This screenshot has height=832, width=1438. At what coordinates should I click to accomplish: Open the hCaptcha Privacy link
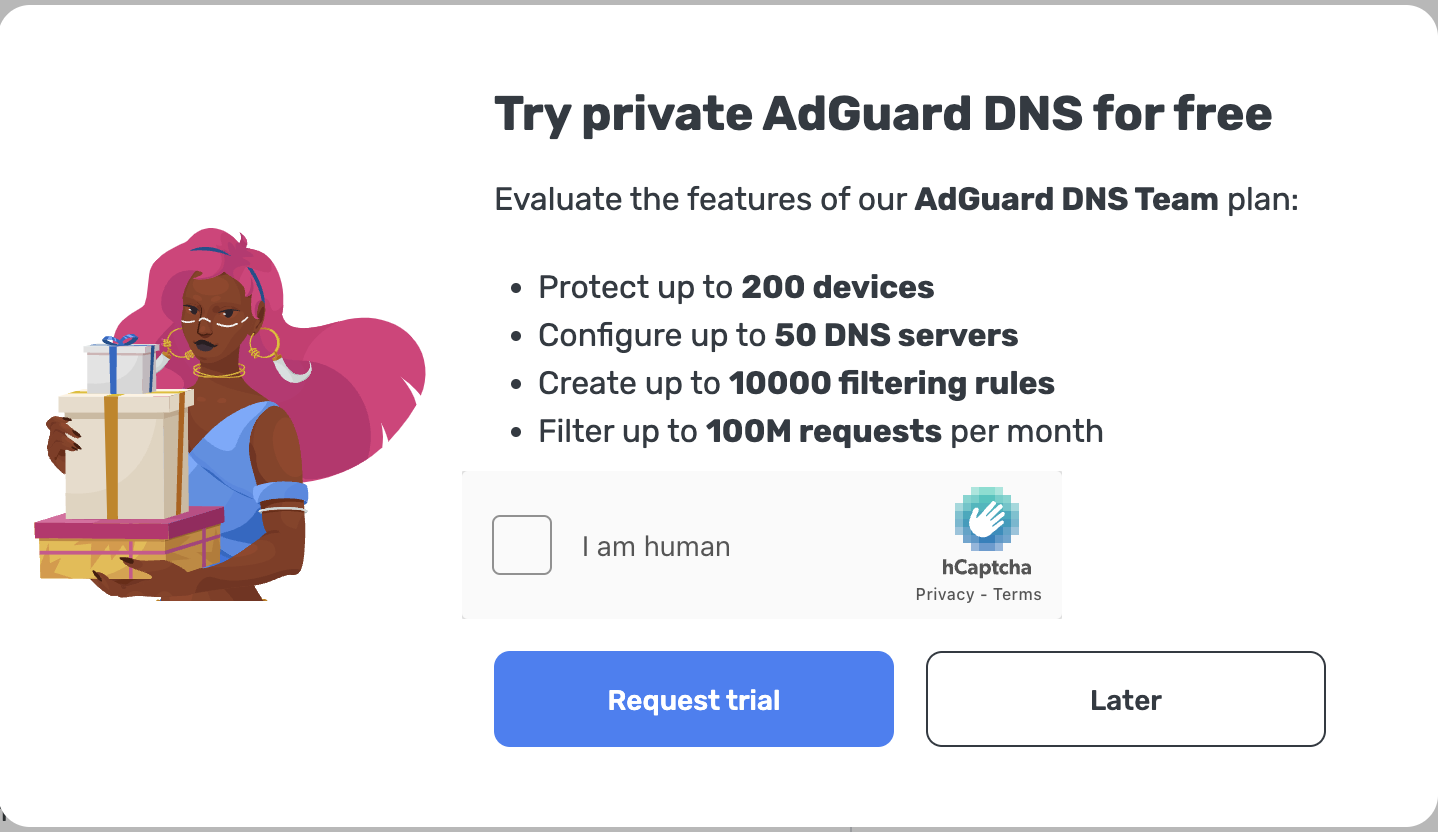coord(944,594)
